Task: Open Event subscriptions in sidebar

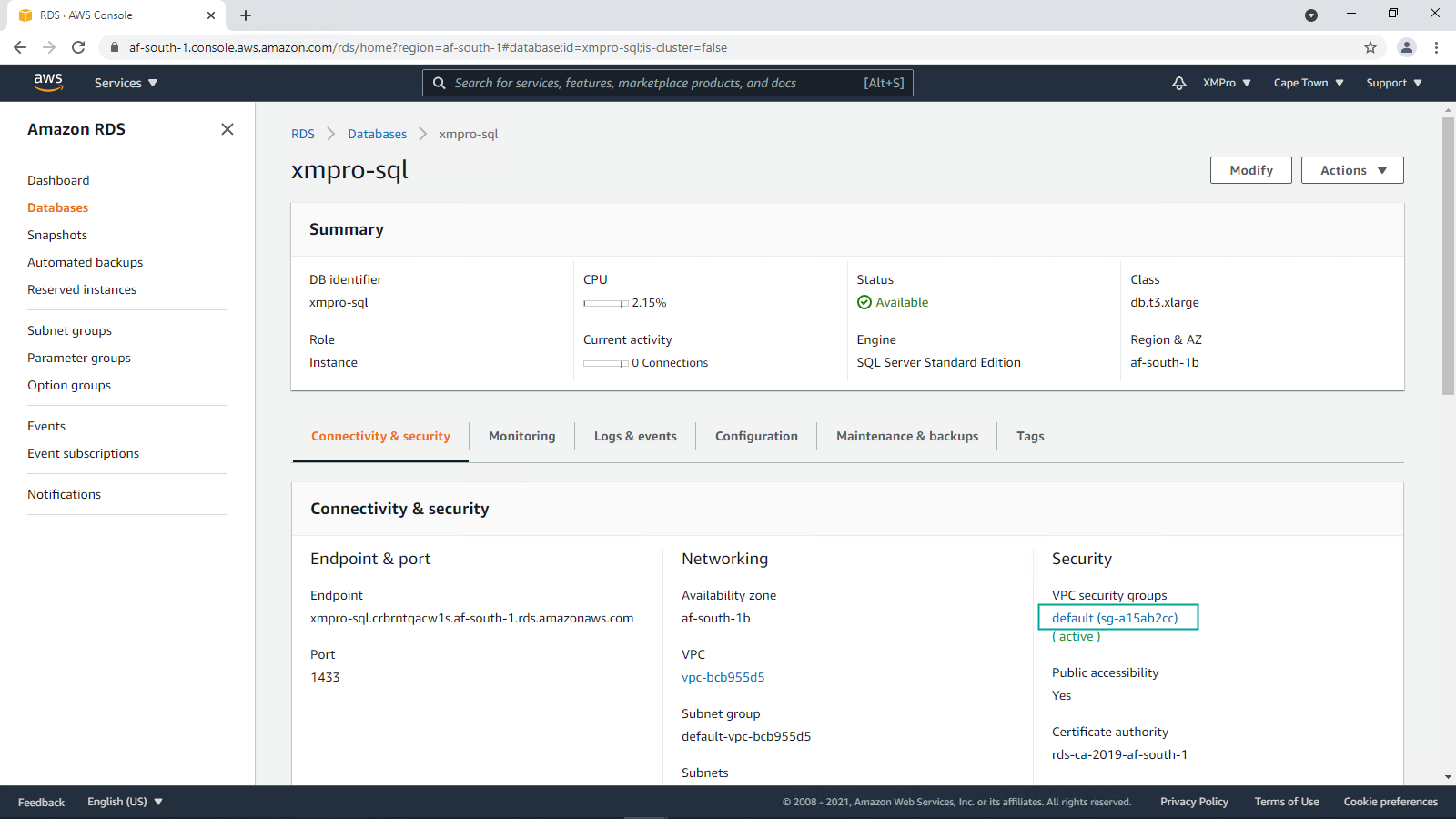Action: [x=83, y=453]
